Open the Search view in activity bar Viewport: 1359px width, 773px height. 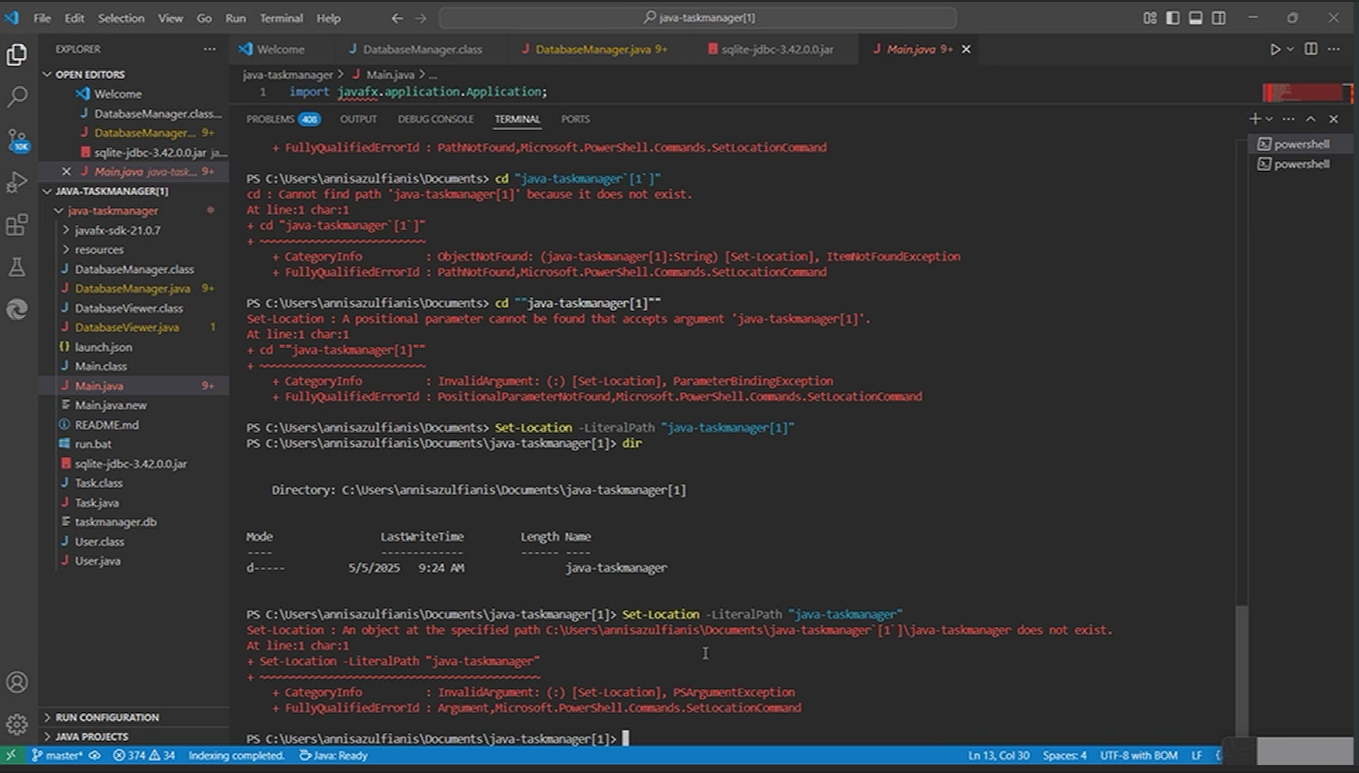click(x=17, y=97)
